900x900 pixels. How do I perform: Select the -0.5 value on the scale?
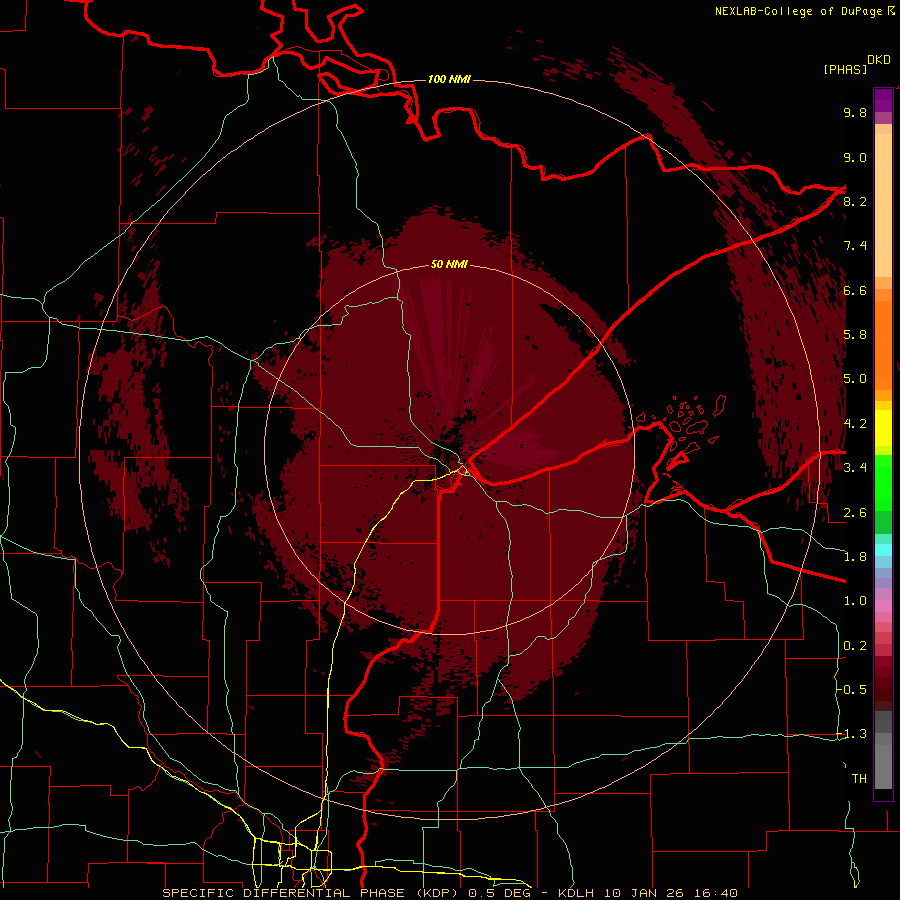(852, 689)
